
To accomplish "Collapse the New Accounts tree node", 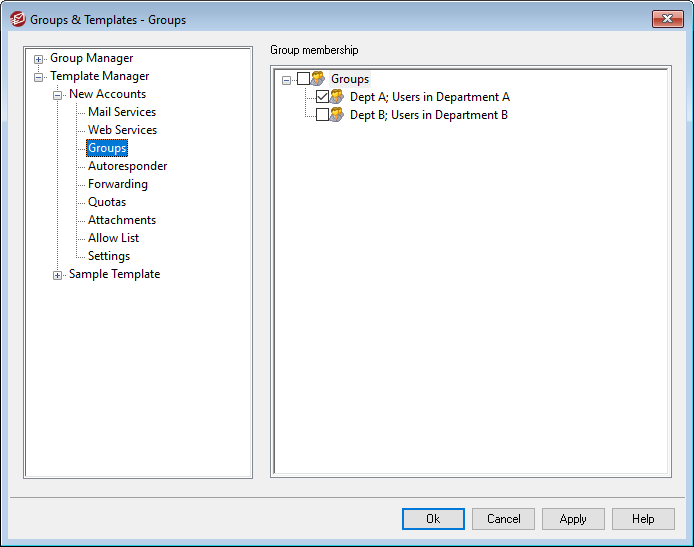I will click(58, 95).
